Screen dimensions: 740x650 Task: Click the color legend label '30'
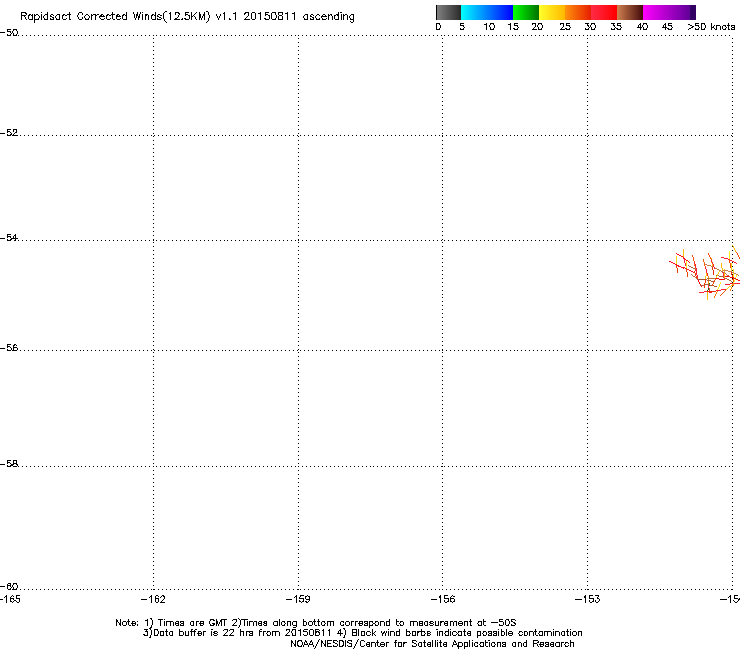click(x=590, y=27)
